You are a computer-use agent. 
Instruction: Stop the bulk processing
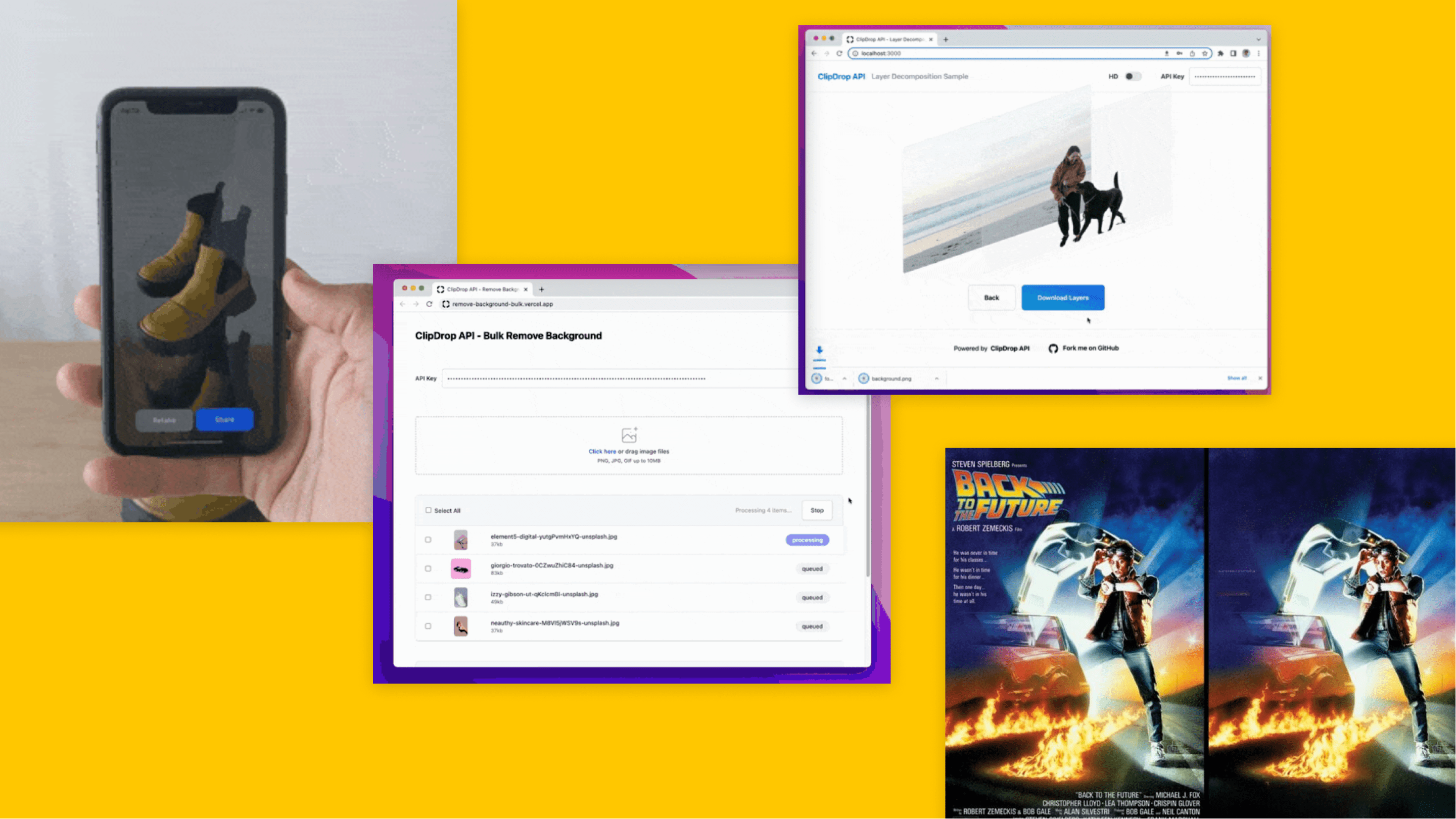(x=817, y=510)
